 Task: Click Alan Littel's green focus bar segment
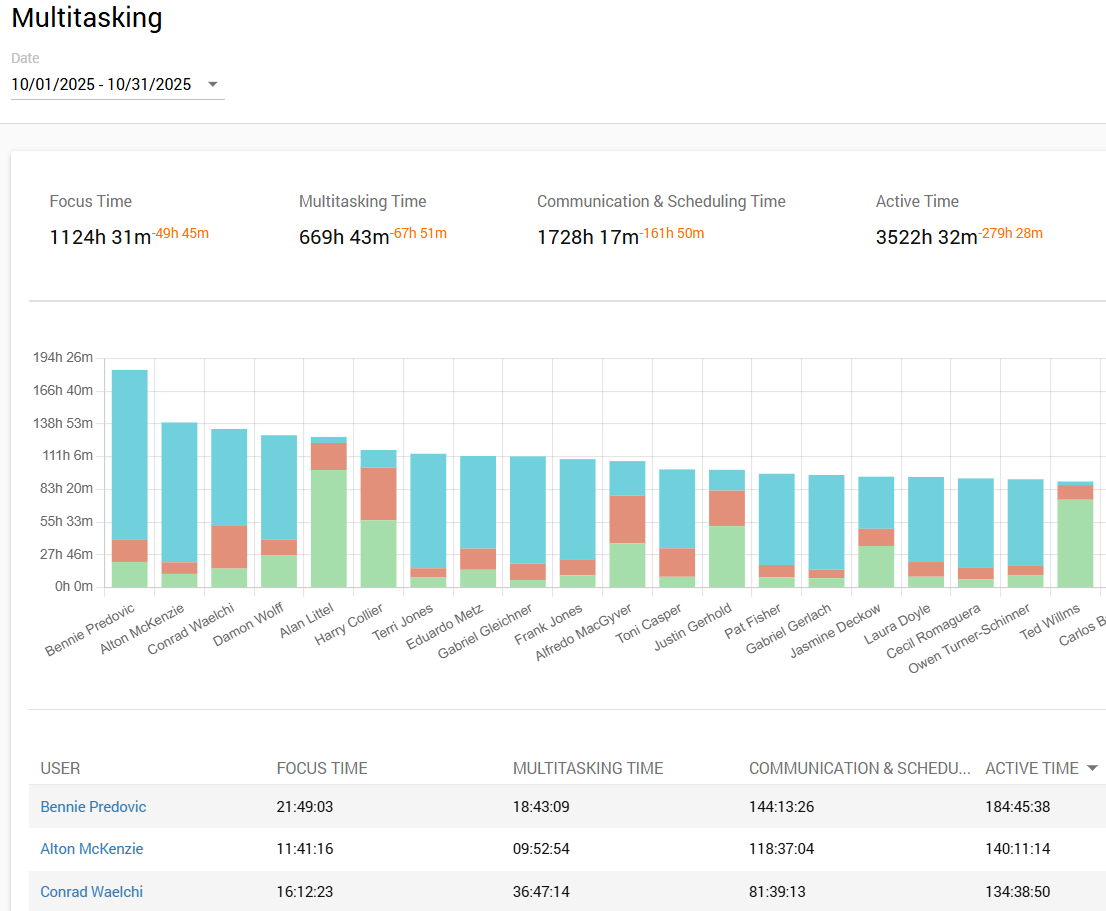[329, 528]
